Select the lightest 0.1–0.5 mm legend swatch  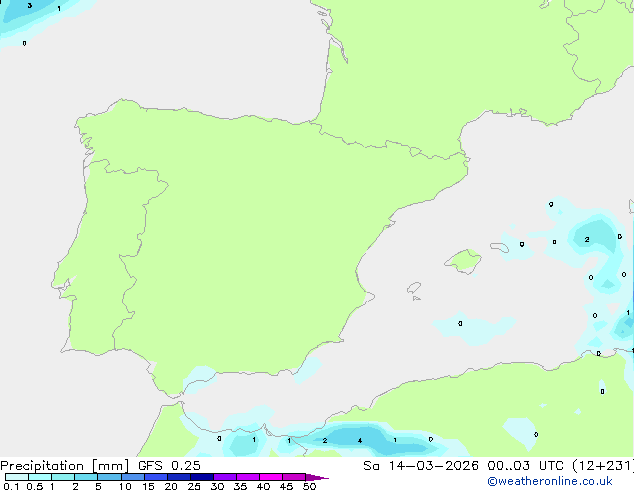tap(17, 477)
